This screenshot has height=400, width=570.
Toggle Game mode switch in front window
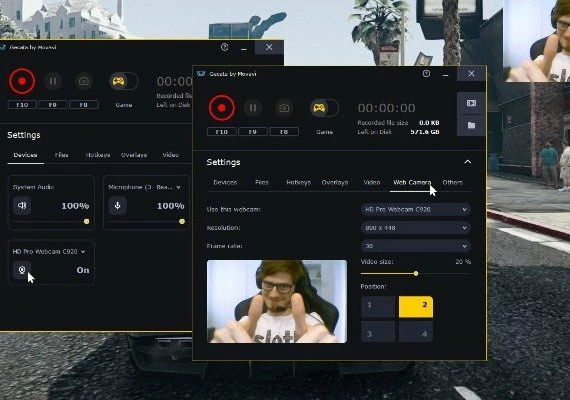pos(324,108)
